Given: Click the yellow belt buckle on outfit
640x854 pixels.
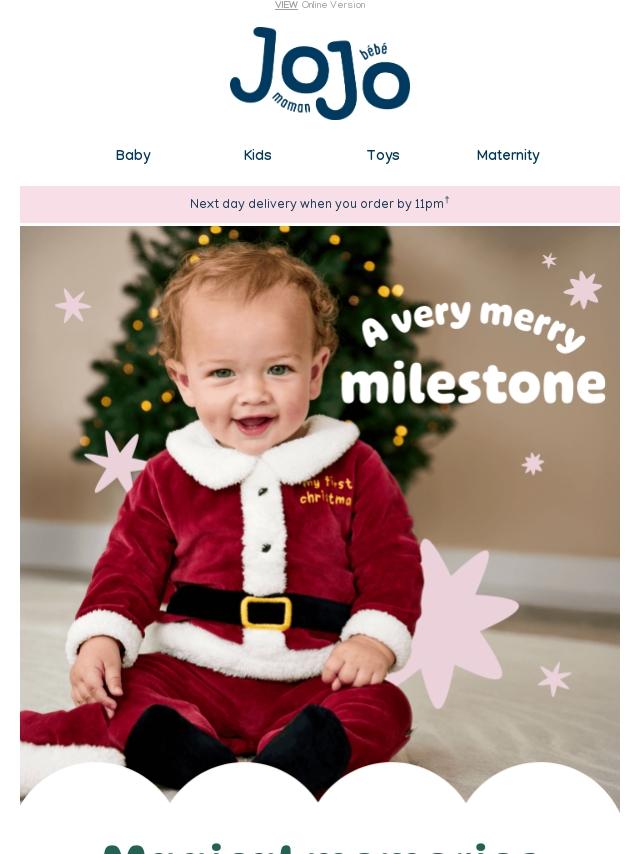Looking at the screenshot, I should click(x=266, y=613).
